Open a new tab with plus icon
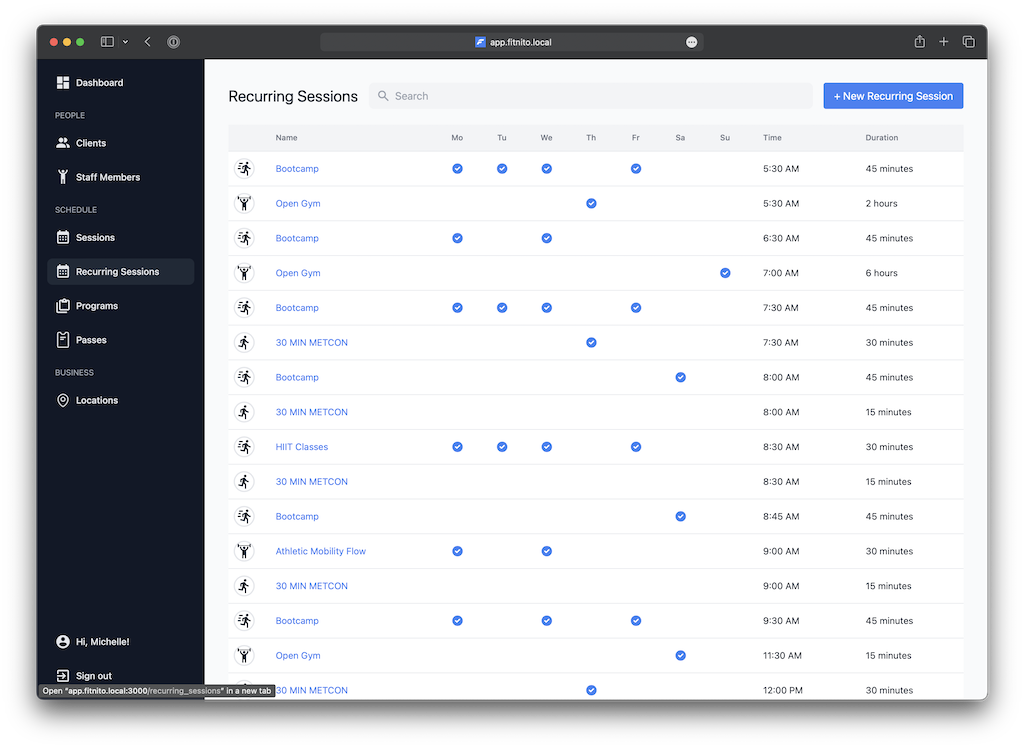The image size is (1024, 748). coord(944,42)
